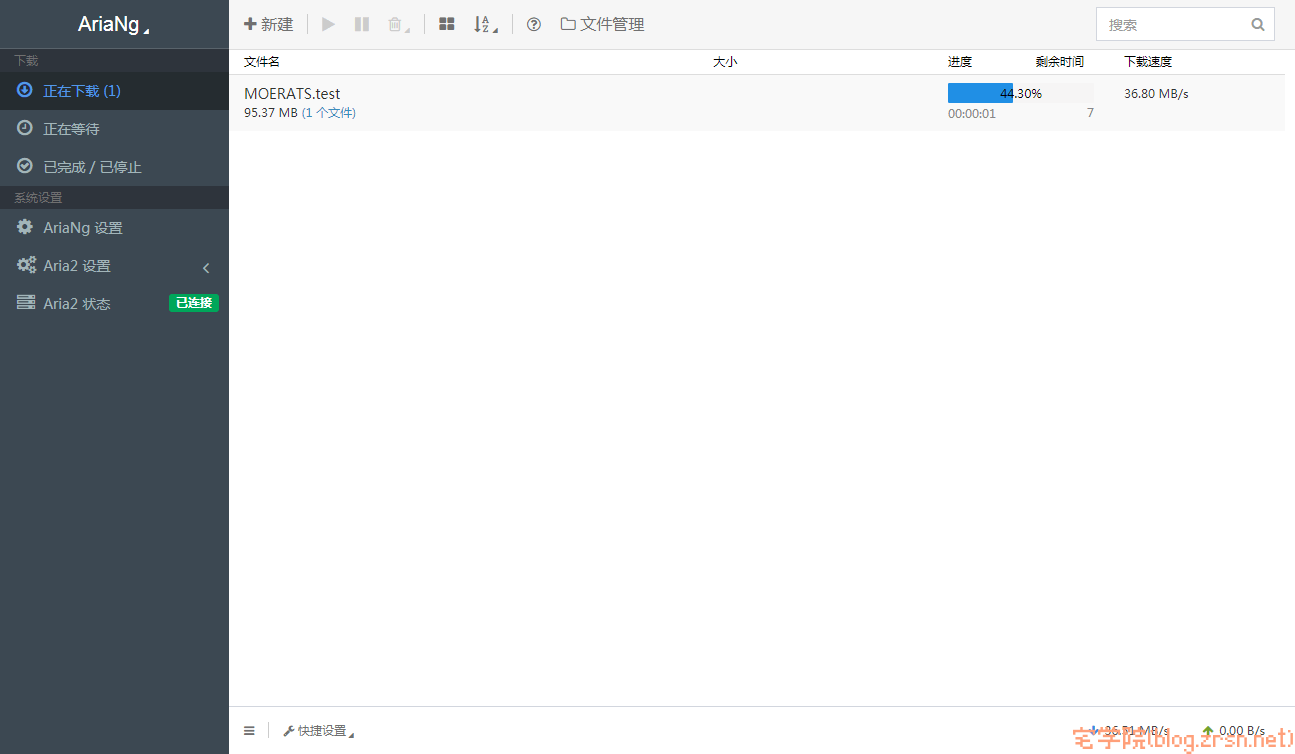Click the 44.30% progress bar
This screenshot has width=1295, height=754.
[1021, 93]
